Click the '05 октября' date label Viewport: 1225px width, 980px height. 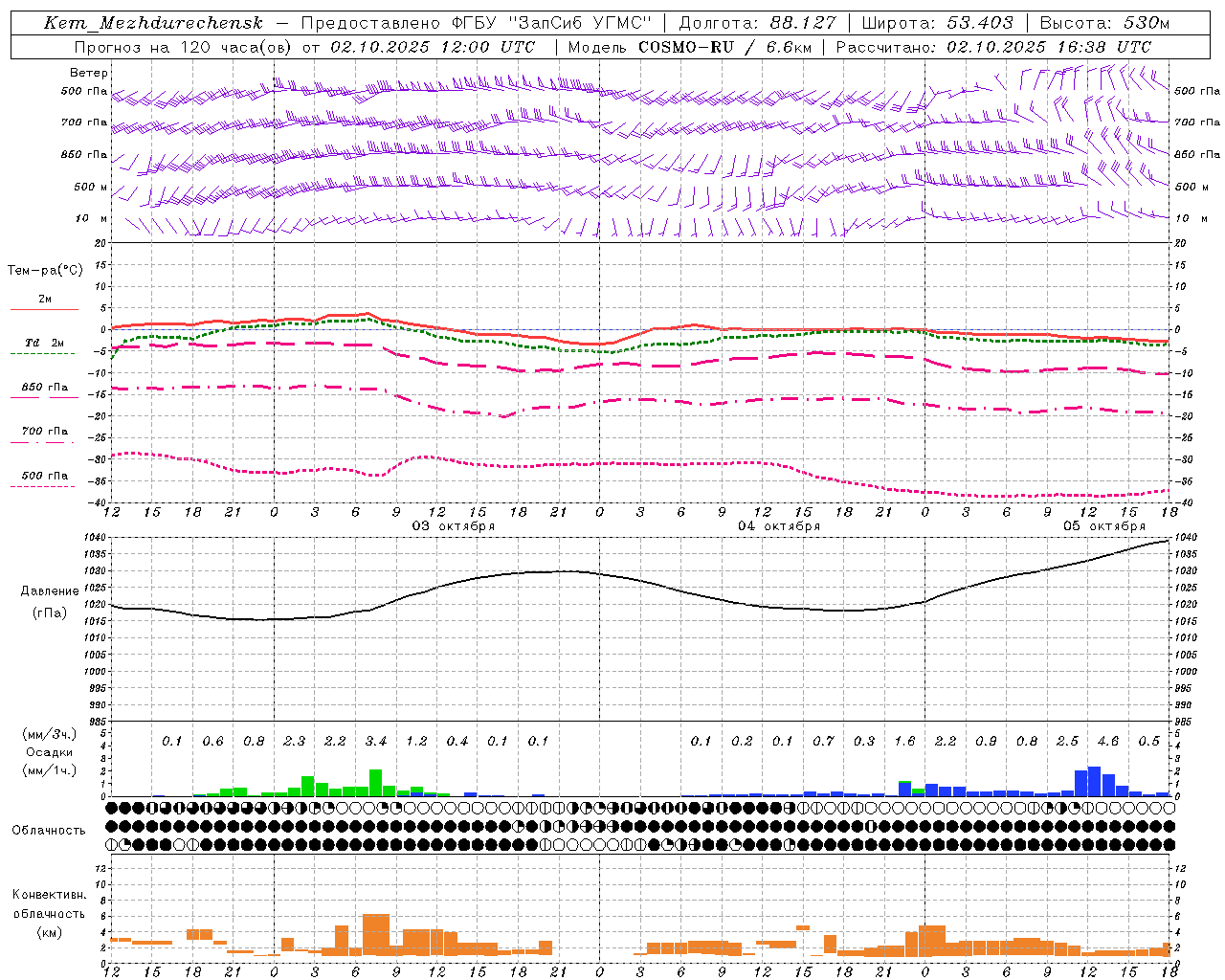point(1104,526)
